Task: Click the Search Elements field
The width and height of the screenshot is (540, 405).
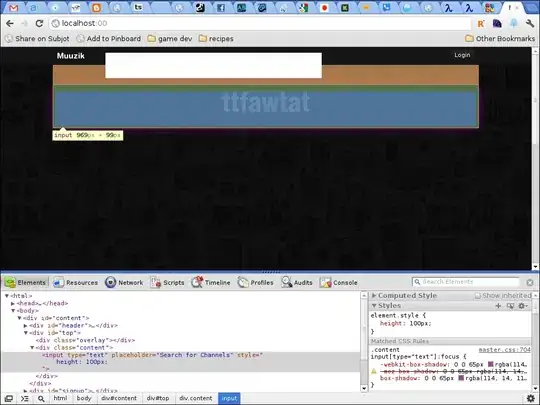Action: [x=466, y=282]
